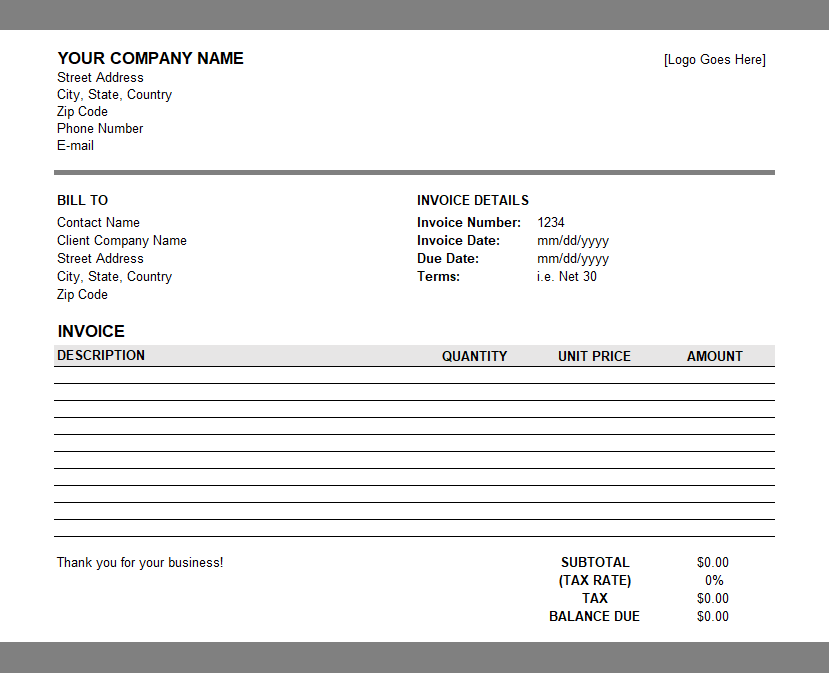Click the Due Date mm/dd/yyyy value
Viewport: 829px width, 673px height.
(x=572, y=259)
